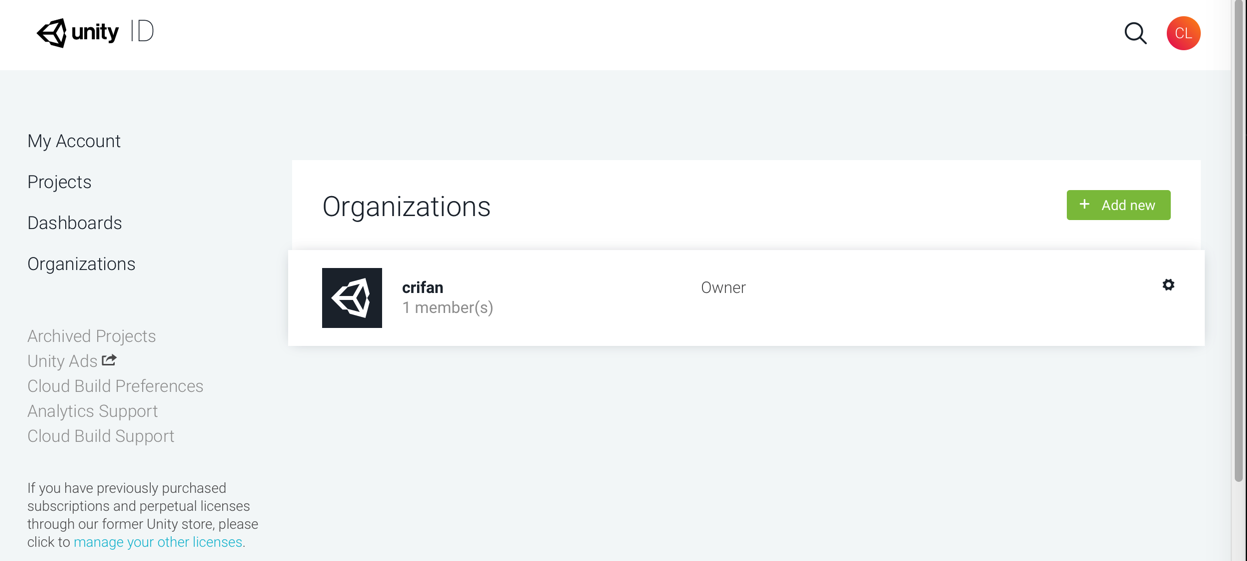Open the Projects section
Image resolution: width=1247 pixels, height=561 pixels.
[59, 182]
